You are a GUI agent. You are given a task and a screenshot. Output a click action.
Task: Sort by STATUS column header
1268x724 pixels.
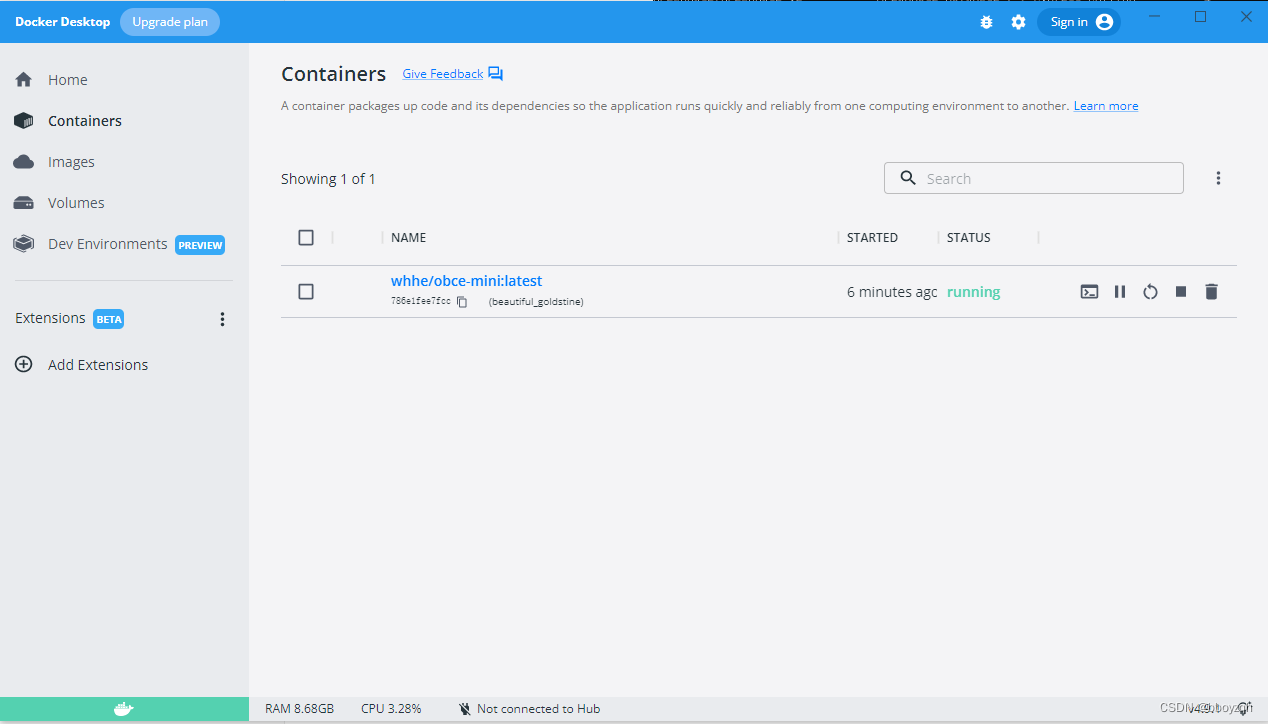click(969, 238)
